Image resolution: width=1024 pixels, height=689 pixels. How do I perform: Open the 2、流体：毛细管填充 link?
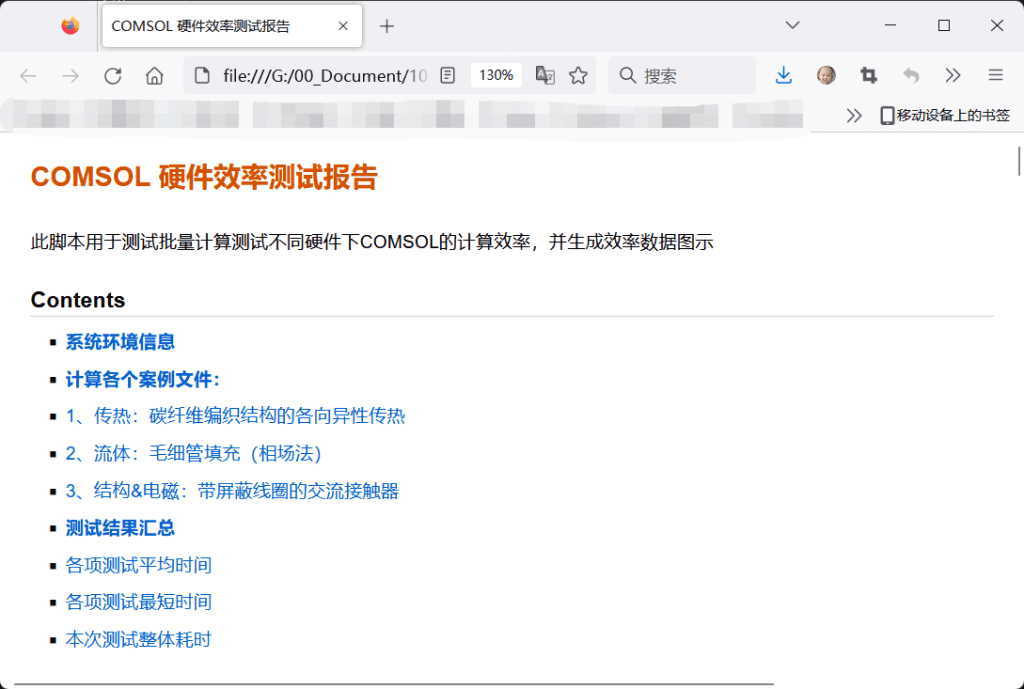193,453
